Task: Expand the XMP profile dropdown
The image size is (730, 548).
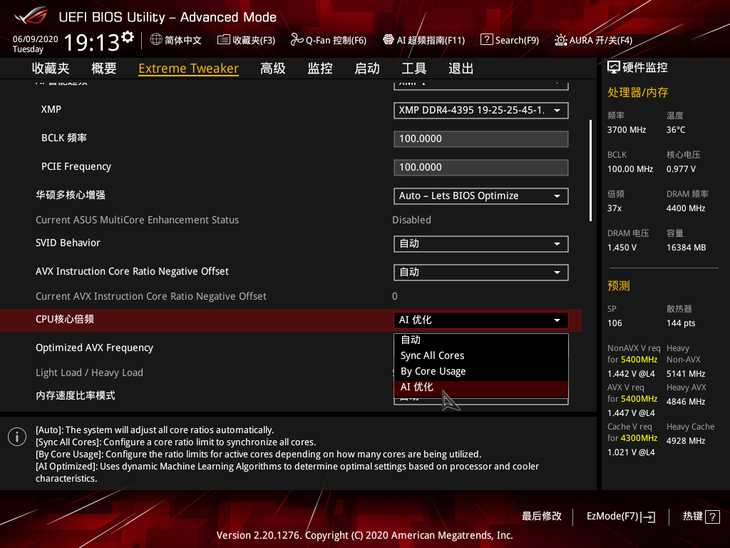Action: tap(480, 110)
